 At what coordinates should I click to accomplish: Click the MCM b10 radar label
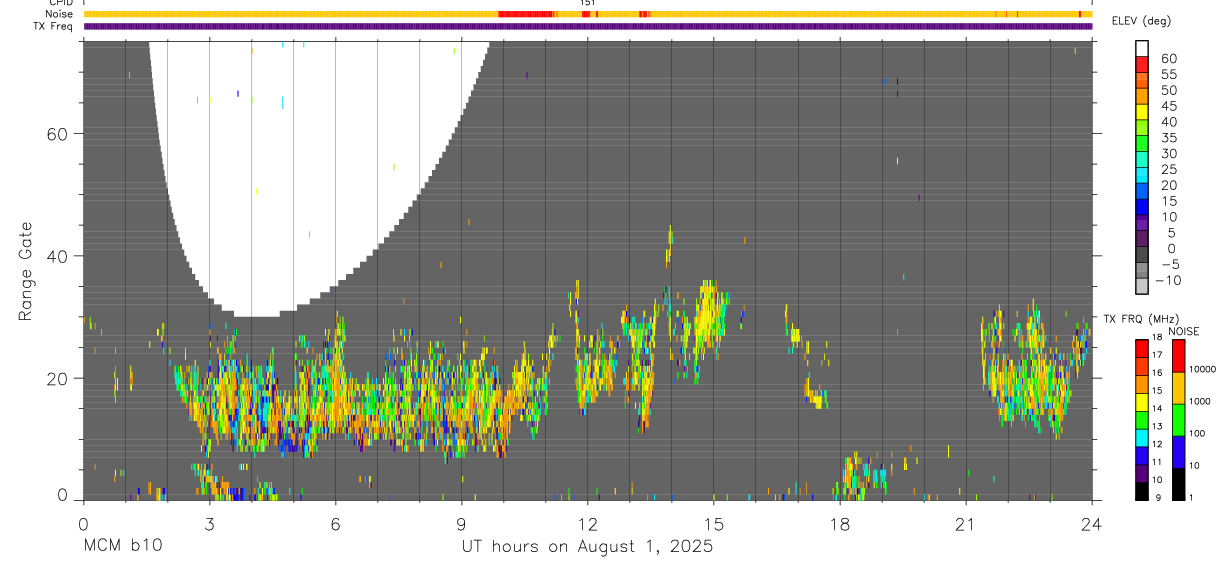click(123, 547)
